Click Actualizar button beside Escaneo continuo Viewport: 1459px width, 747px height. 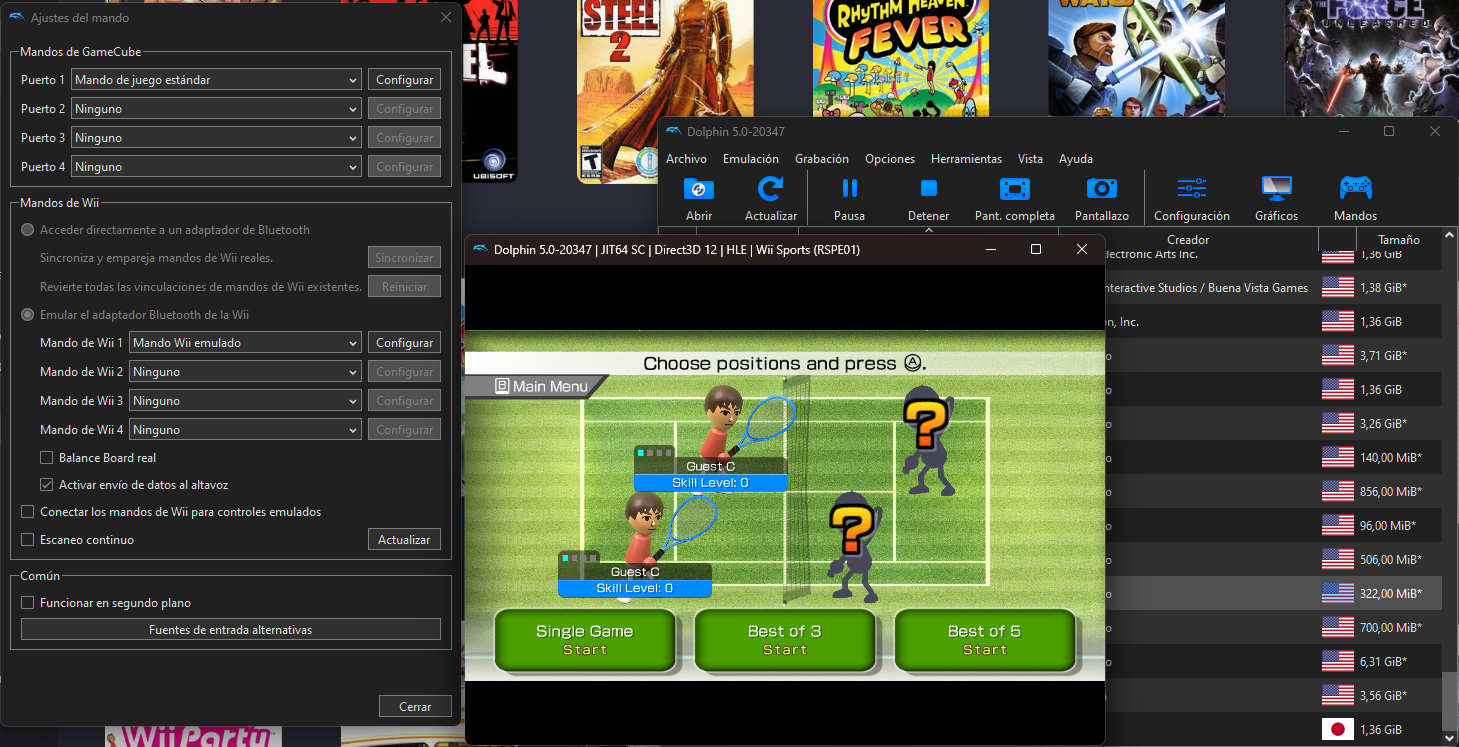(x=404, y=540)
